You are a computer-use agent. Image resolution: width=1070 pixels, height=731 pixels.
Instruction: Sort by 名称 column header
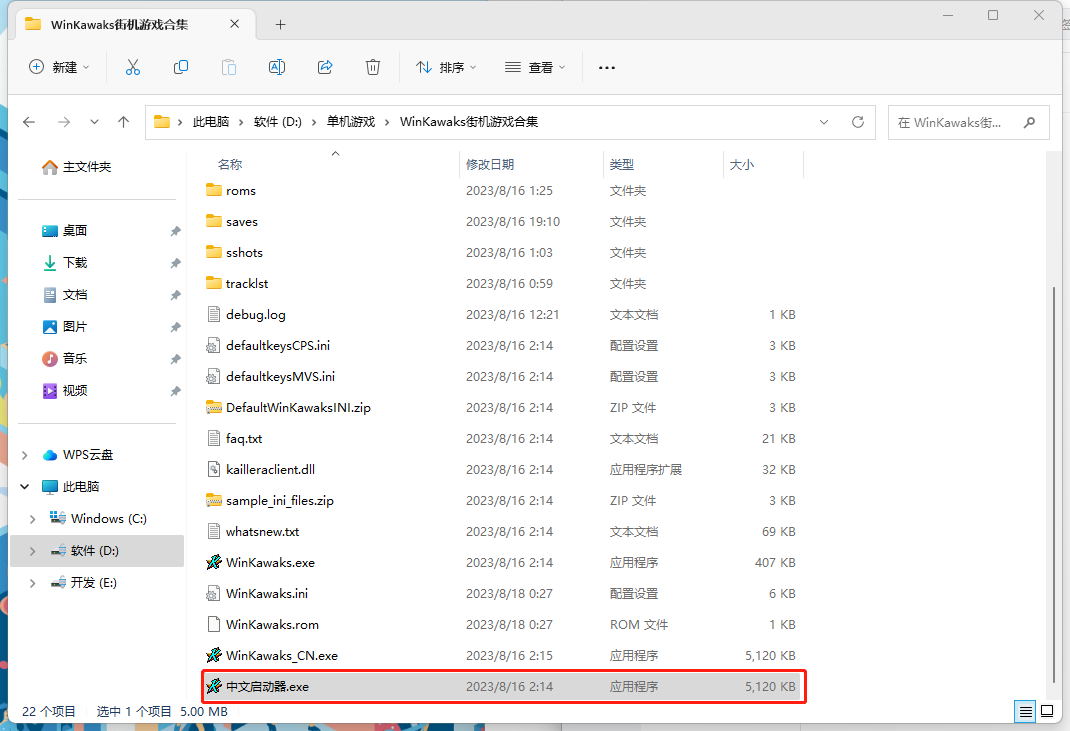(x=230, y=164)
